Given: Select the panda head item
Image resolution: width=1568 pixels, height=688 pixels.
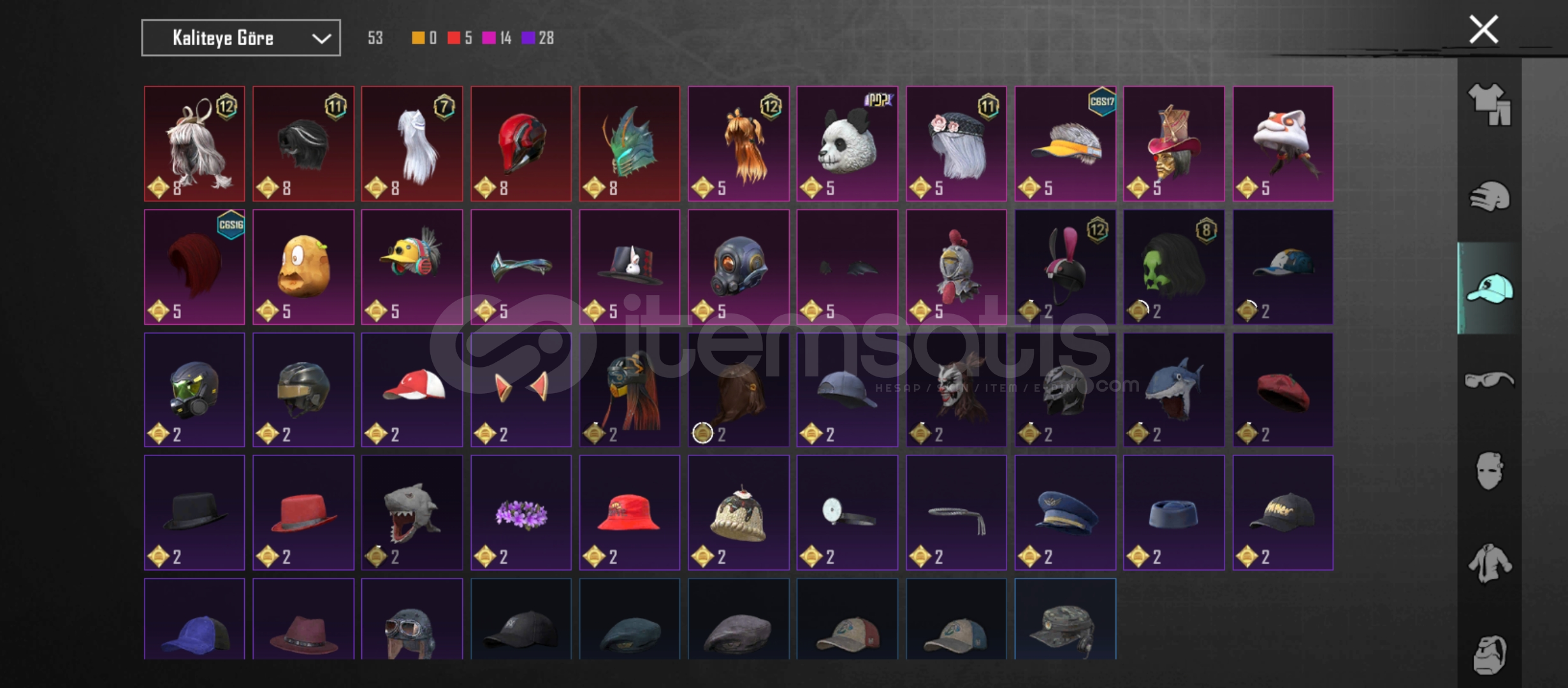Looking at the screenshot, I should click(846, 144).
